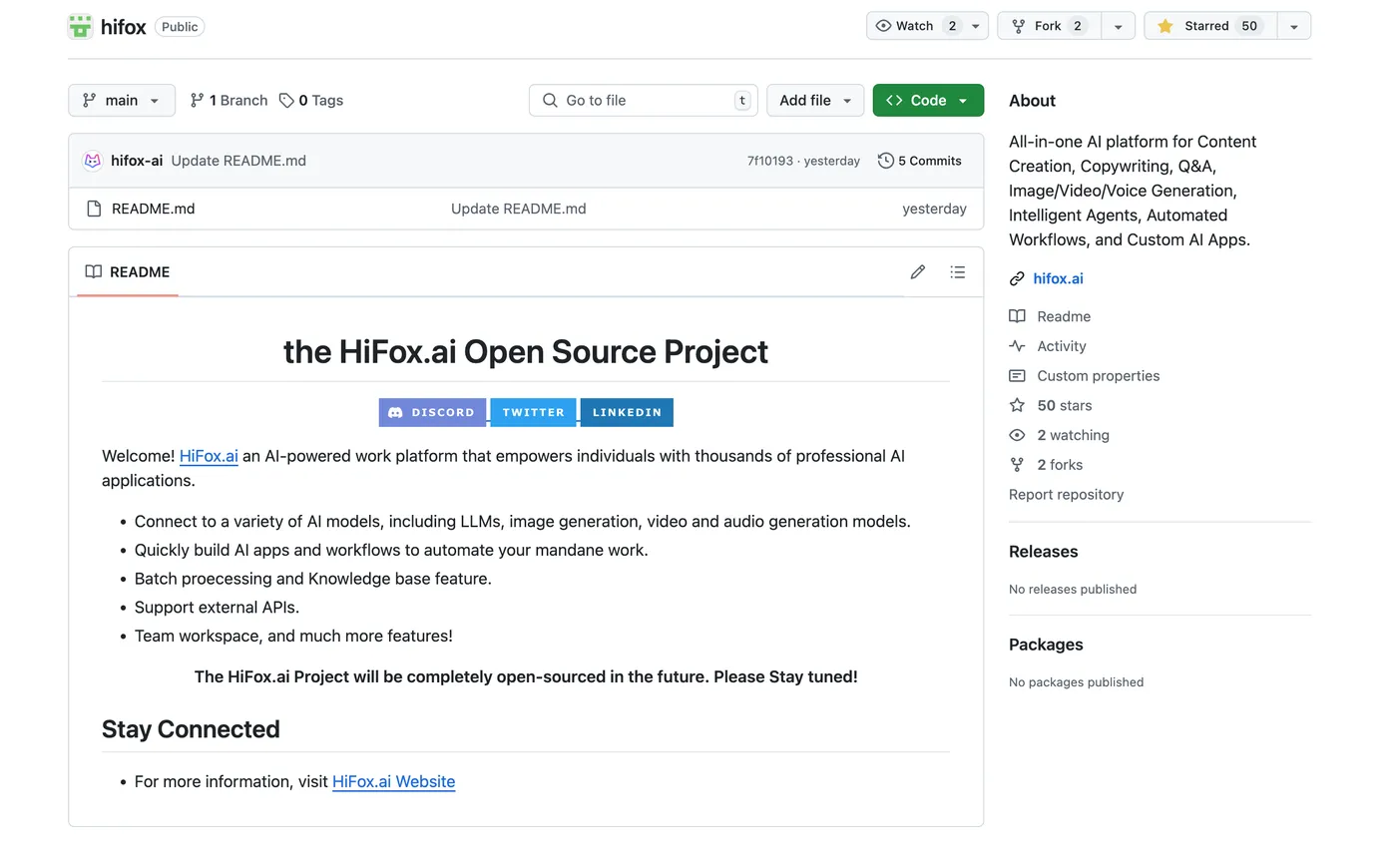1397x868 pixels.
Task: Click the hifox-ai avatar in commit row
Action: [x=93, y=161]
